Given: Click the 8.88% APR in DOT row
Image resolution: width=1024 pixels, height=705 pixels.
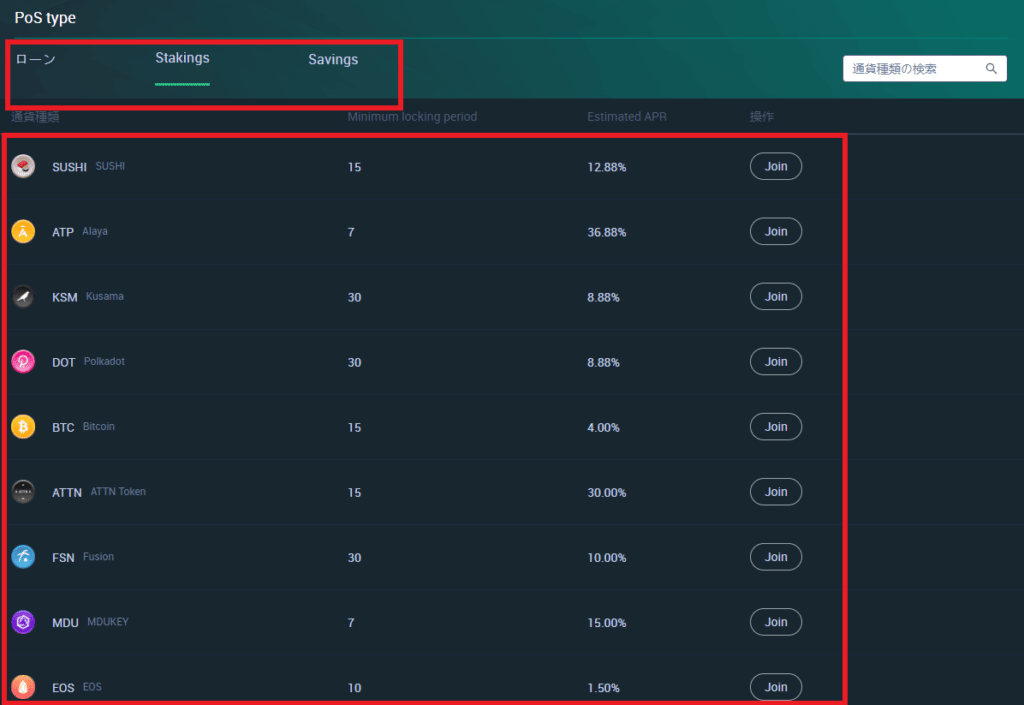Looking at the screenshot, I should click(603, 362).
